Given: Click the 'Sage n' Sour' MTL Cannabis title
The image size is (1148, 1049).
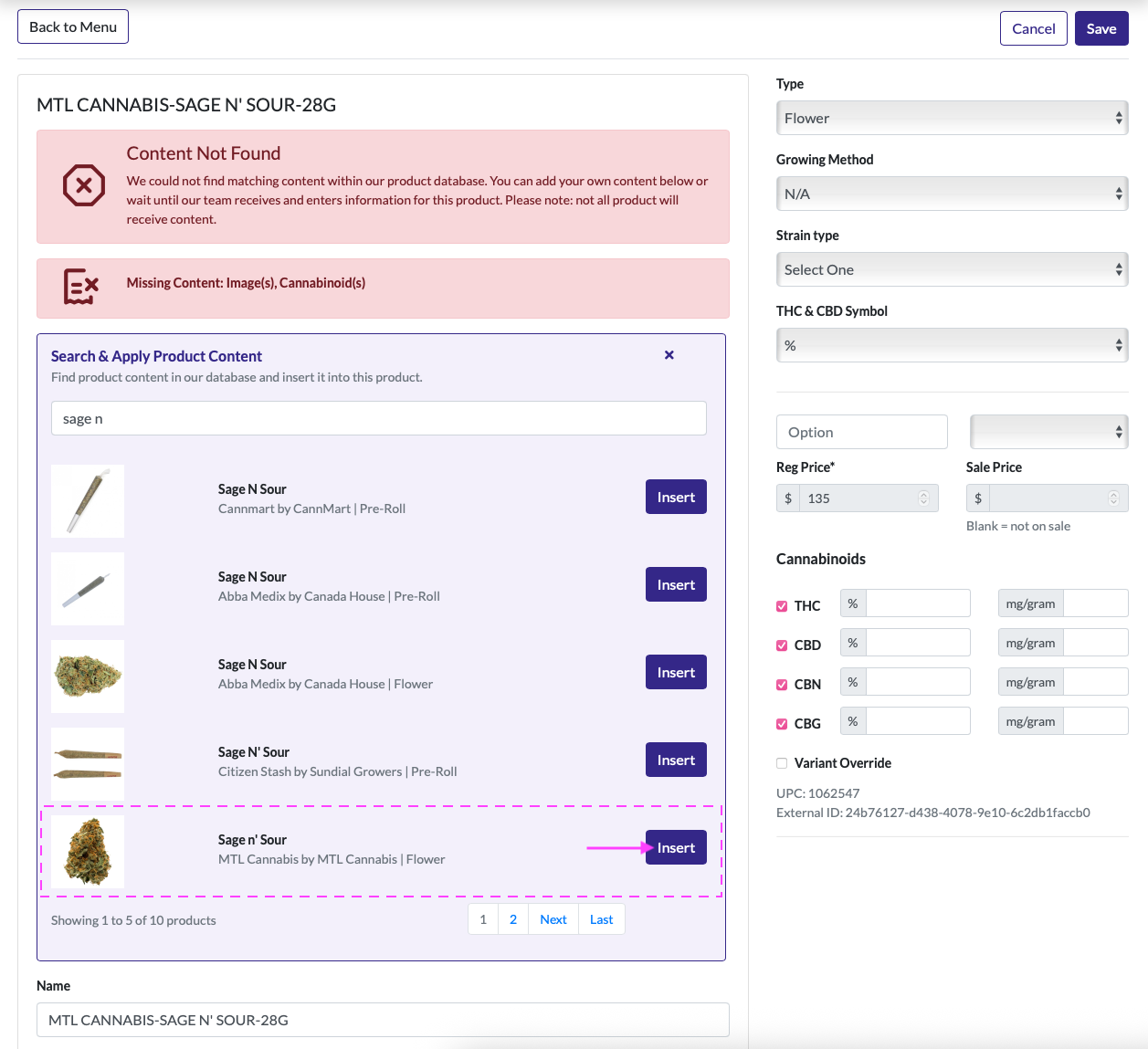Looking at the screenshot, I should pos(252,840).
